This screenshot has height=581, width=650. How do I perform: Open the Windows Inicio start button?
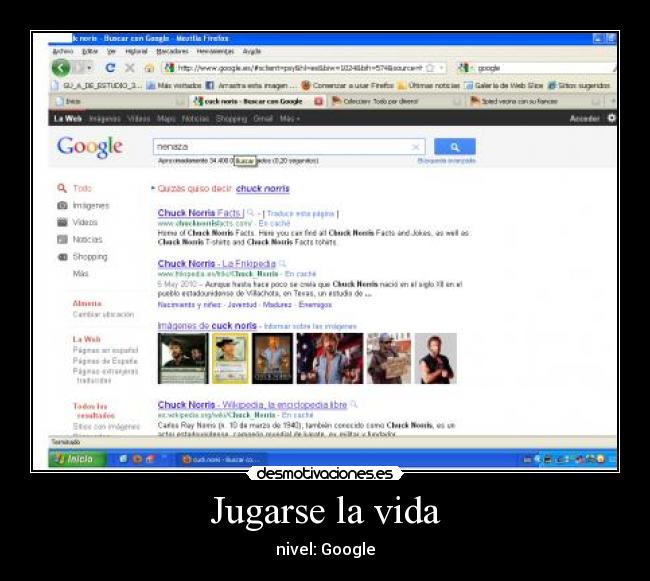click(x=77, y=459)
